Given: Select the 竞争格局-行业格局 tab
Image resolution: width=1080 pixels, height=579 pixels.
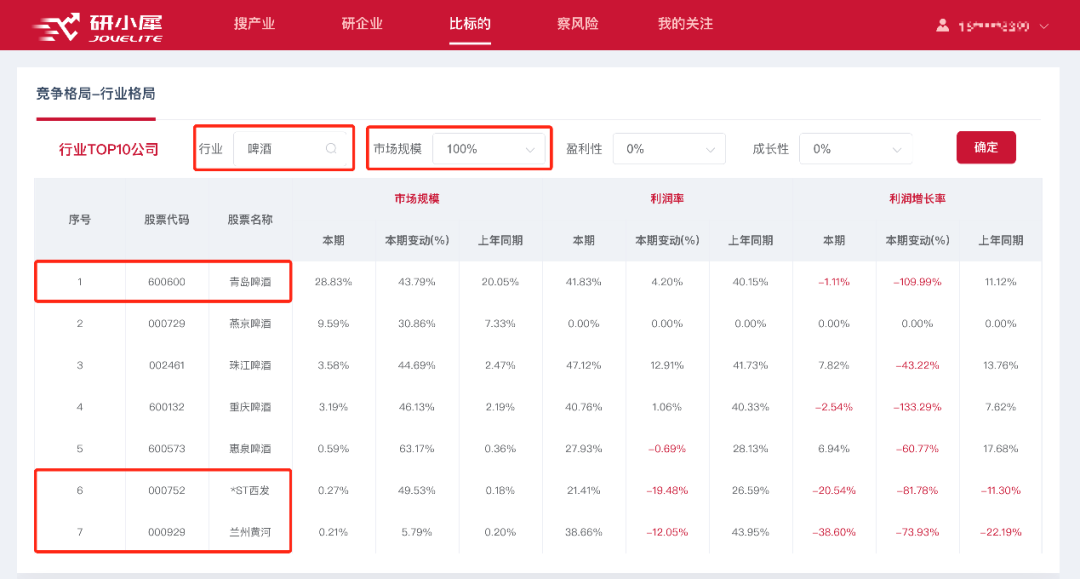Looking at the screenshot, I should coord(96,94).
